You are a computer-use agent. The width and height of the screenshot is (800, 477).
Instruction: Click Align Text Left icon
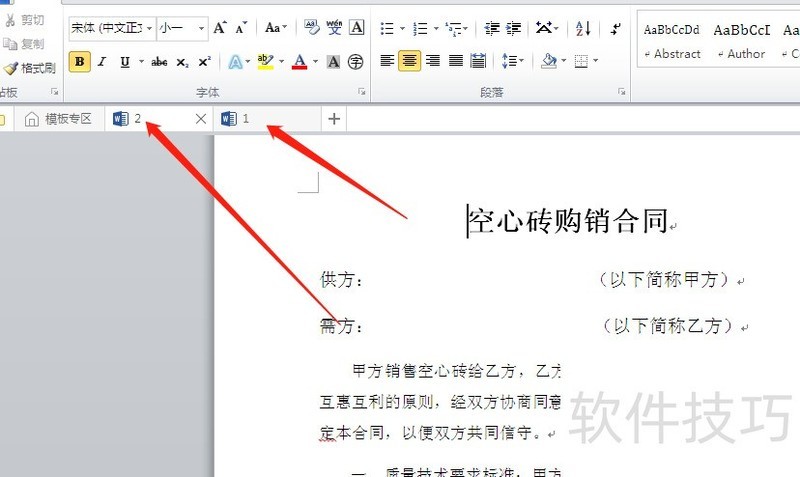coord(387,61)
